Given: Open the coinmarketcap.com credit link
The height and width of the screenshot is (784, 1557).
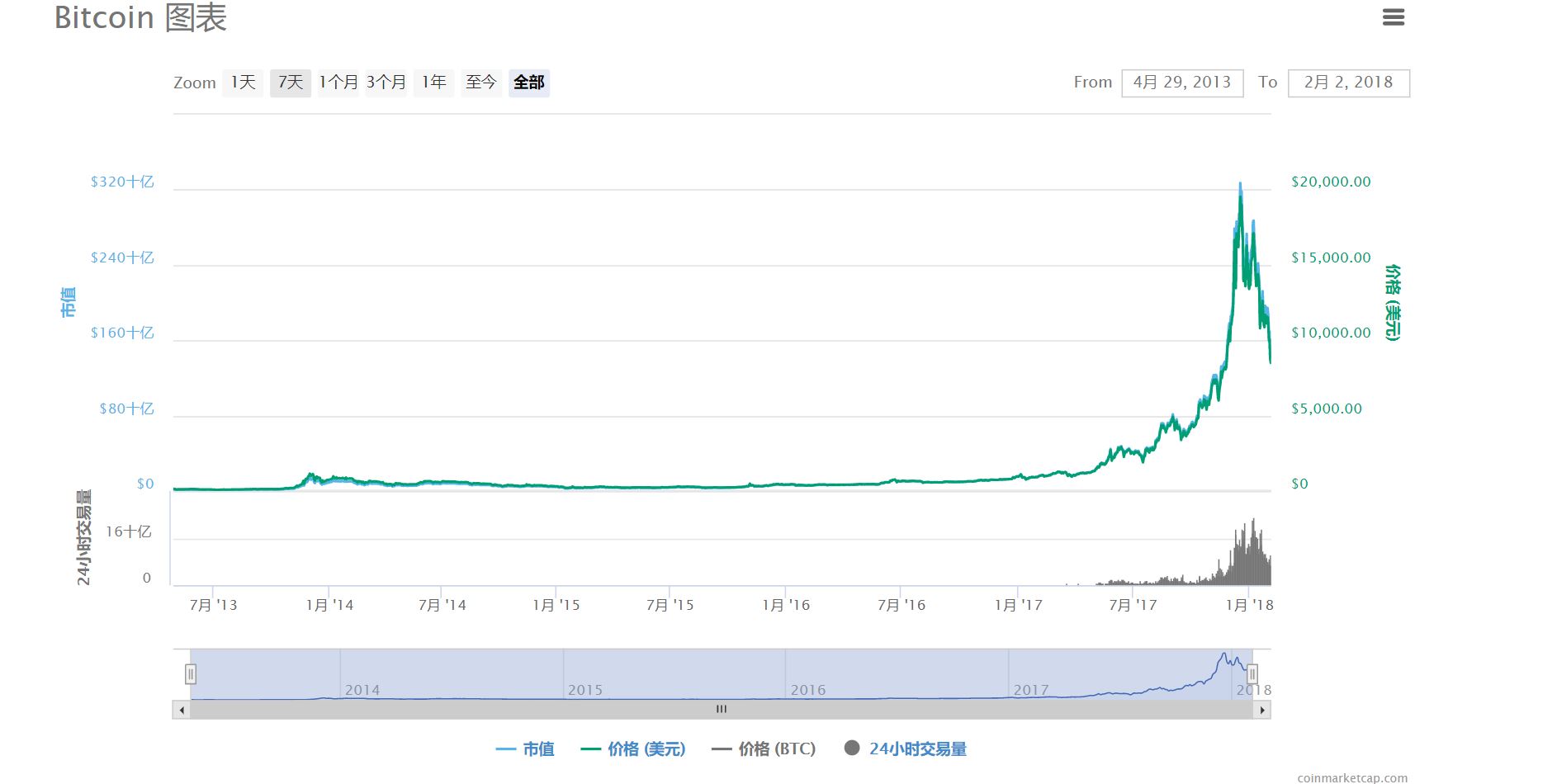Looking at the screenshot, I should 1352,777.
